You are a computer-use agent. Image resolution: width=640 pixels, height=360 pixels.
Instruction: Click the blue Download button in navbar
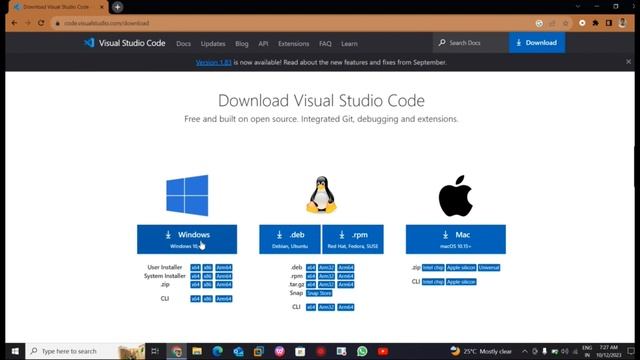[537, 42]
